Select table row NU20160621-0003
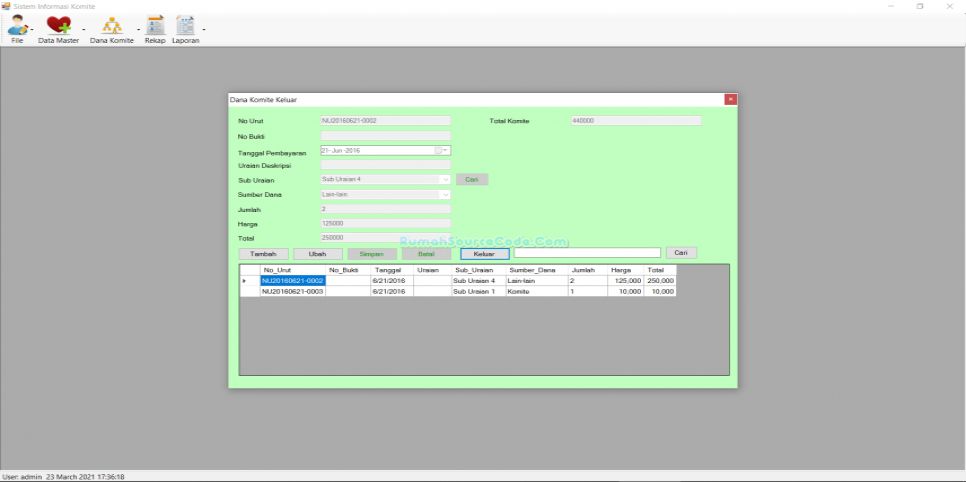The width and height of the screenshot is (966, 482). tap(292, 292)
